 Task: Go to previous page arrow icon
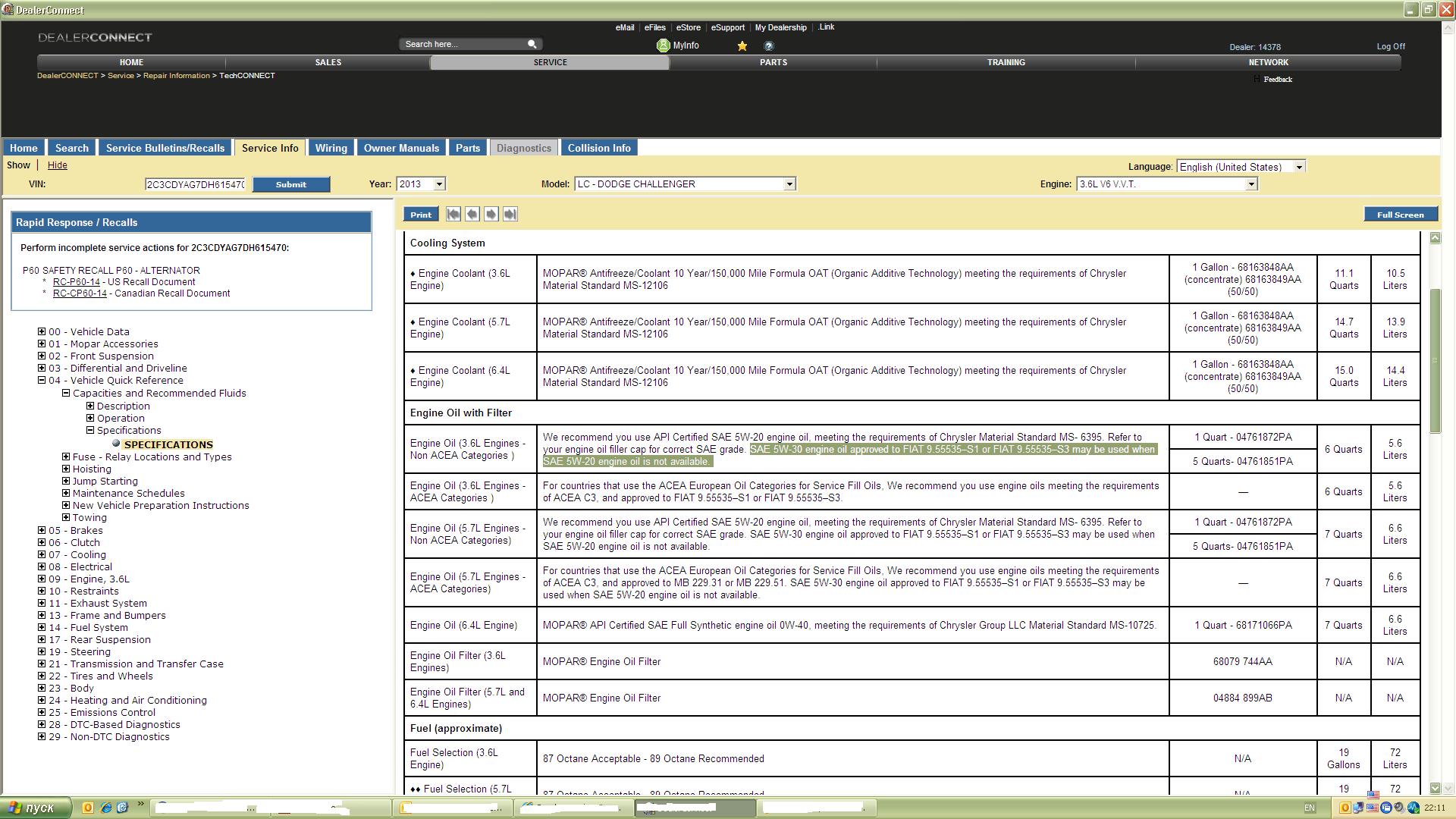pyautogui.click(x=472, y=215)
